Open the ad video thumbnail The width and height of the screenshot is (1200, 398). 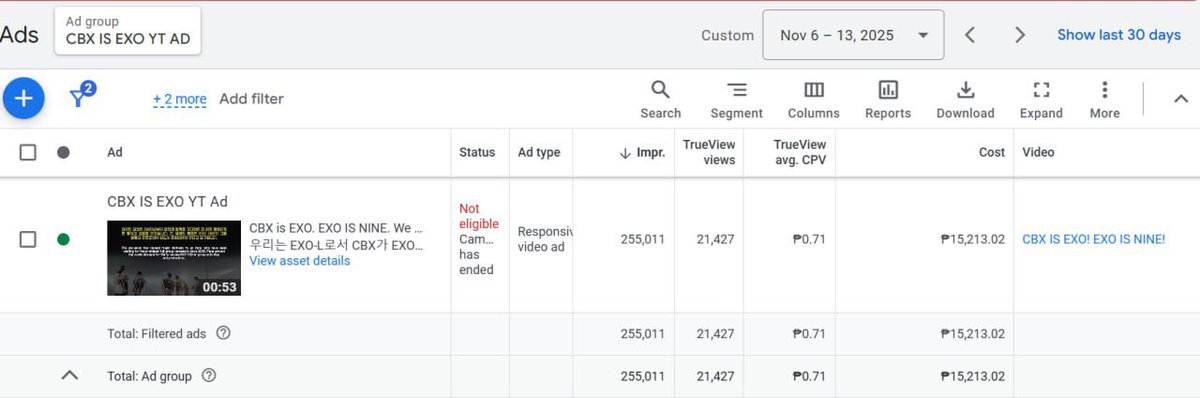click(x=174, y=258)
